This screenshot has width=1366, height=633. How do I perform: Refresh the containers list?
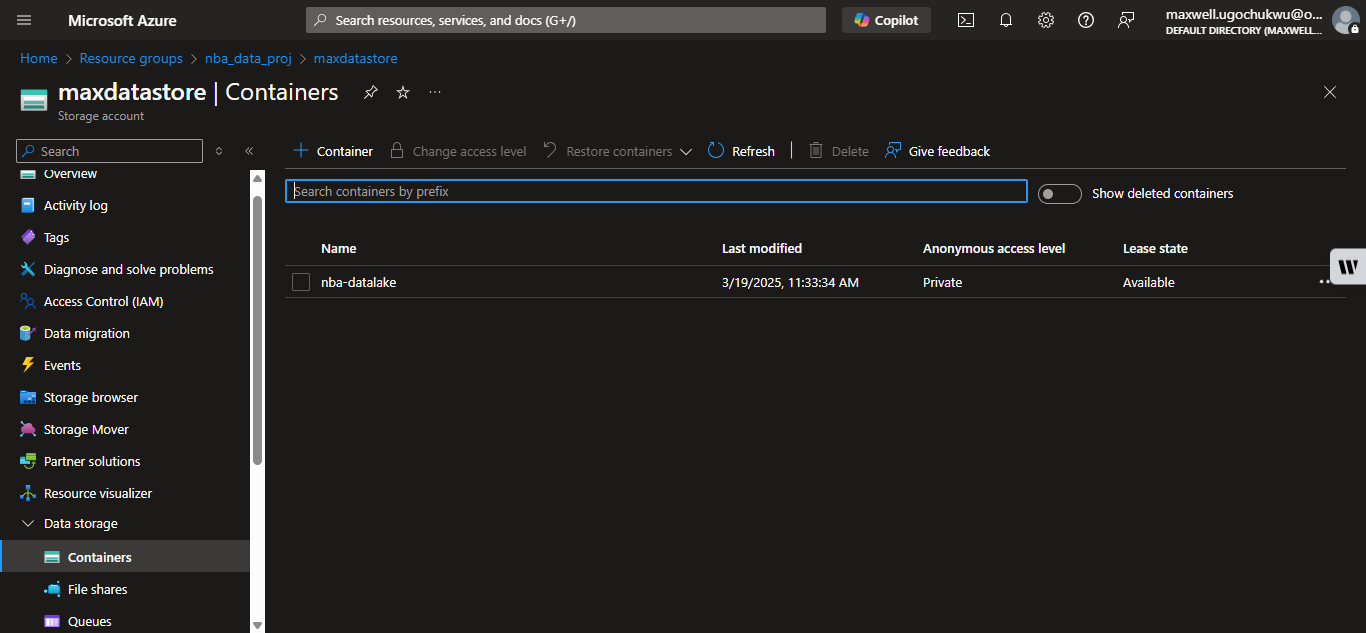(x=741, y=151)
